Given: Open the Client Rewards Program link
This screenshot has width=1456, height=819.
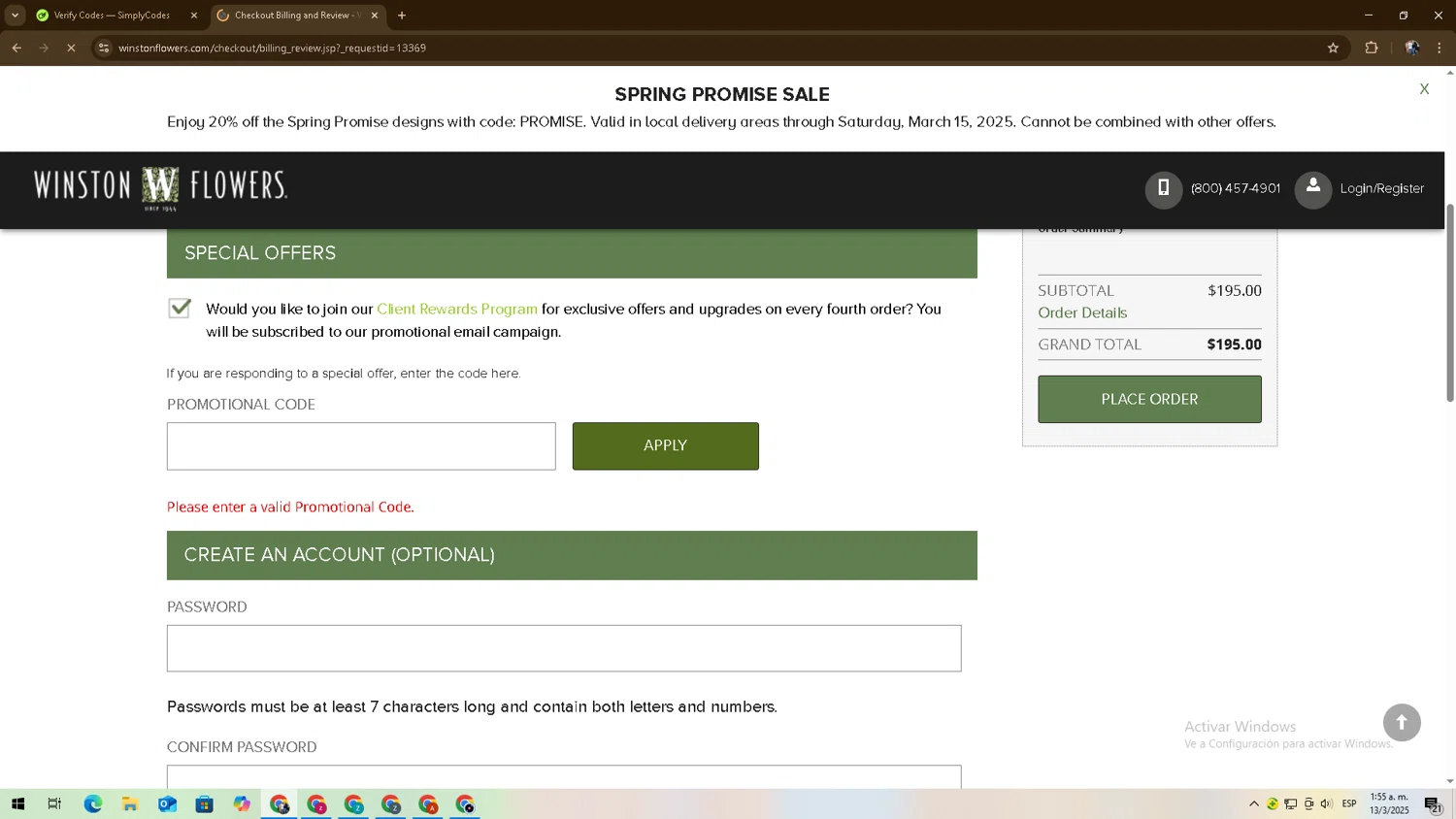Looking at the screenshot, I should tap(457, 309).
